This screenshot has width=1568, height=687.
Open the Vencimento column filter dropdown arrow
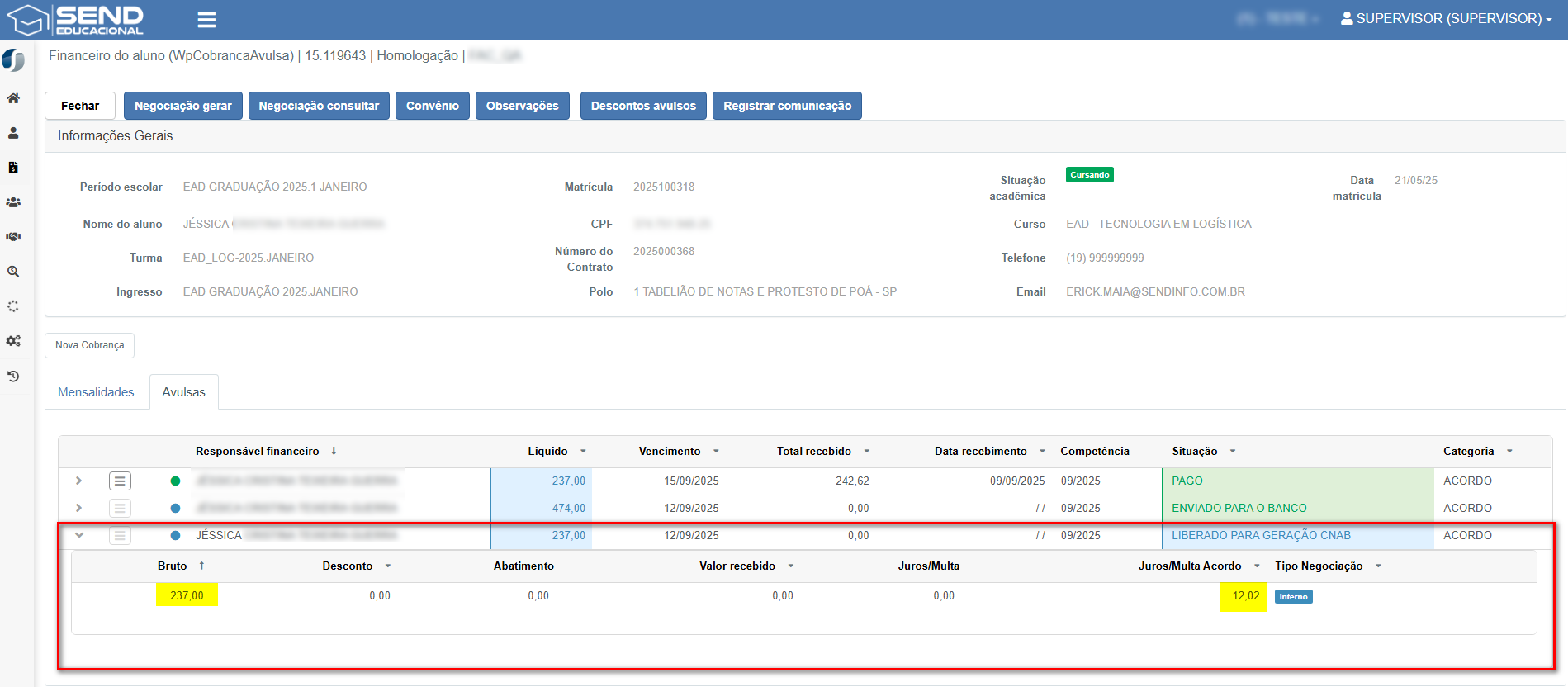click(716, 451)
